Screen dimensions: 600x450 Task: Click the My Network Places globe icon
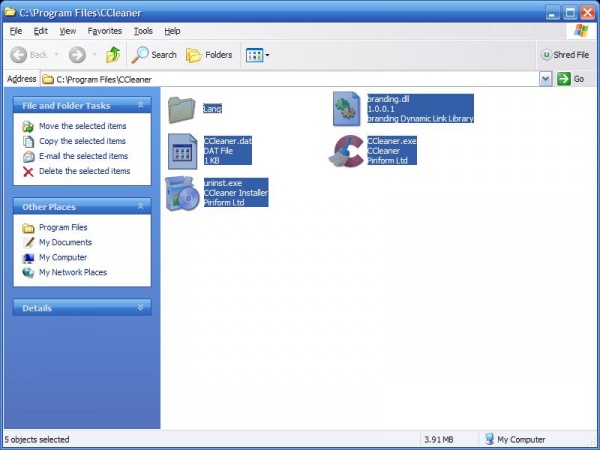28,272
